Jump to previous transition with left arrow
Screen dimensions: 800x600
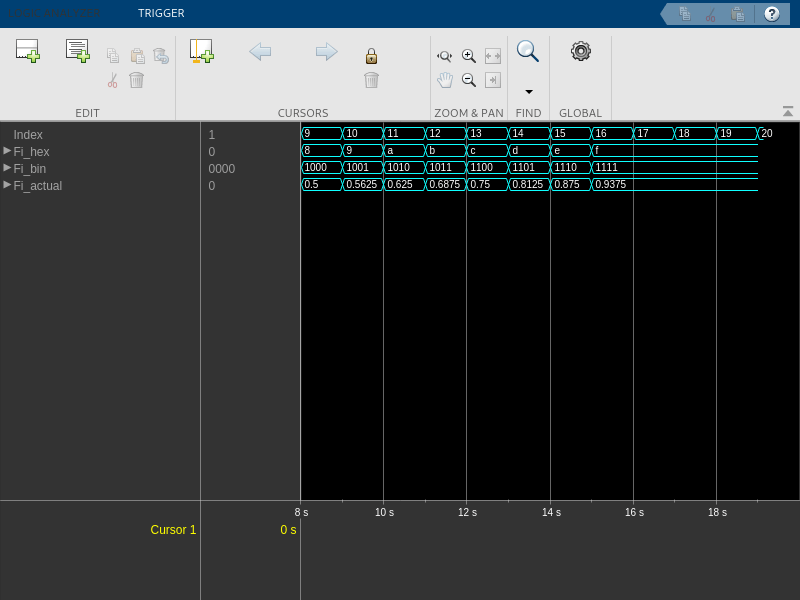[260, 52]
